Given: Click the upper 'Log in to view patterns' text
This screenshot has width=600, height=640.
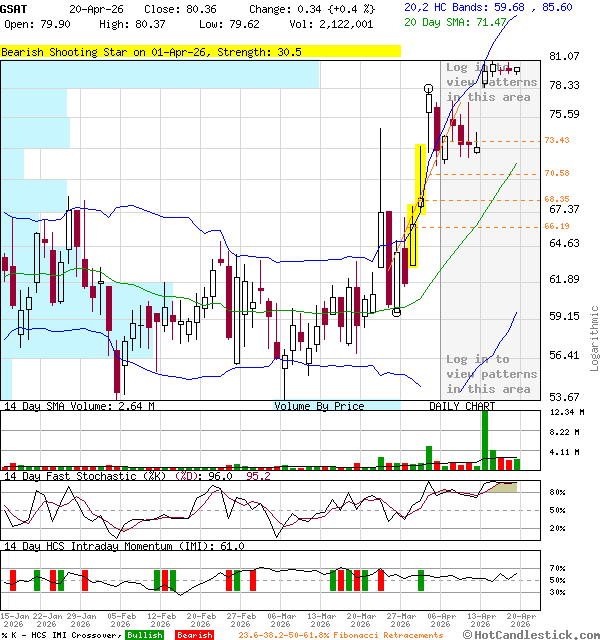Looking at the screenshot, I should click(489, 82).
